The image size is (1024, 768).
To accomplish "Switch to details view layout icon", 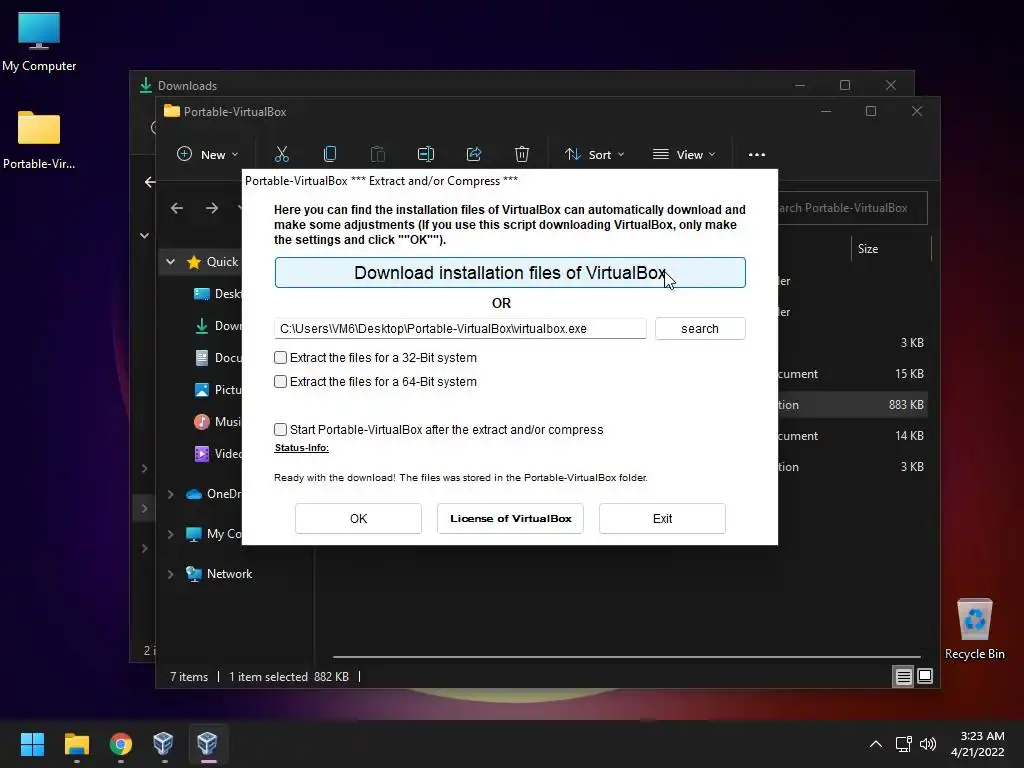I will point(903,677).
